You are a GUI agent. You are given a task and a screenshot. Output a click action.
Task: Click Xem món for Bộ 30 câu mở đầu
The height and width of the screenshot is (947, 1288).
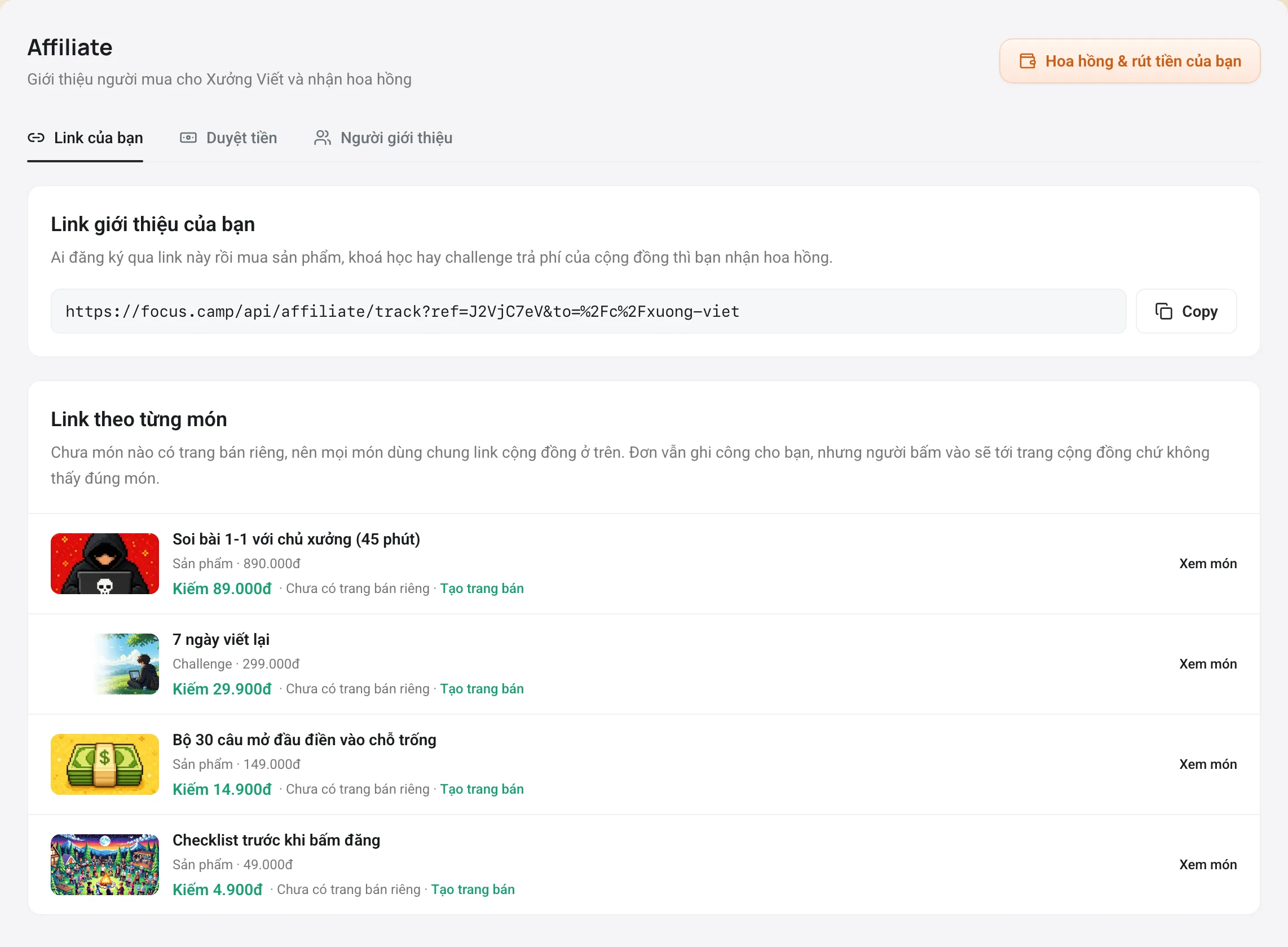coord(1208,764)
